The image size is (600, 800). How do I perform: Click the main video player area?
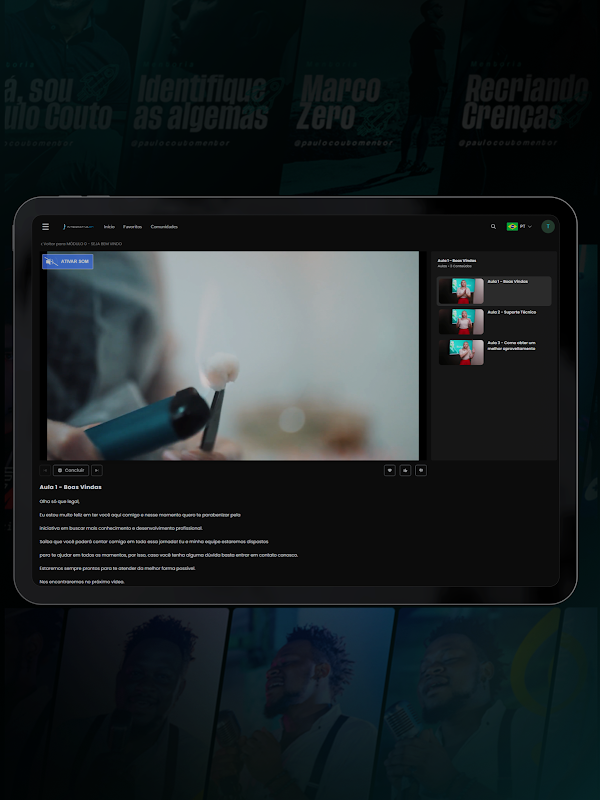[233, 356]
